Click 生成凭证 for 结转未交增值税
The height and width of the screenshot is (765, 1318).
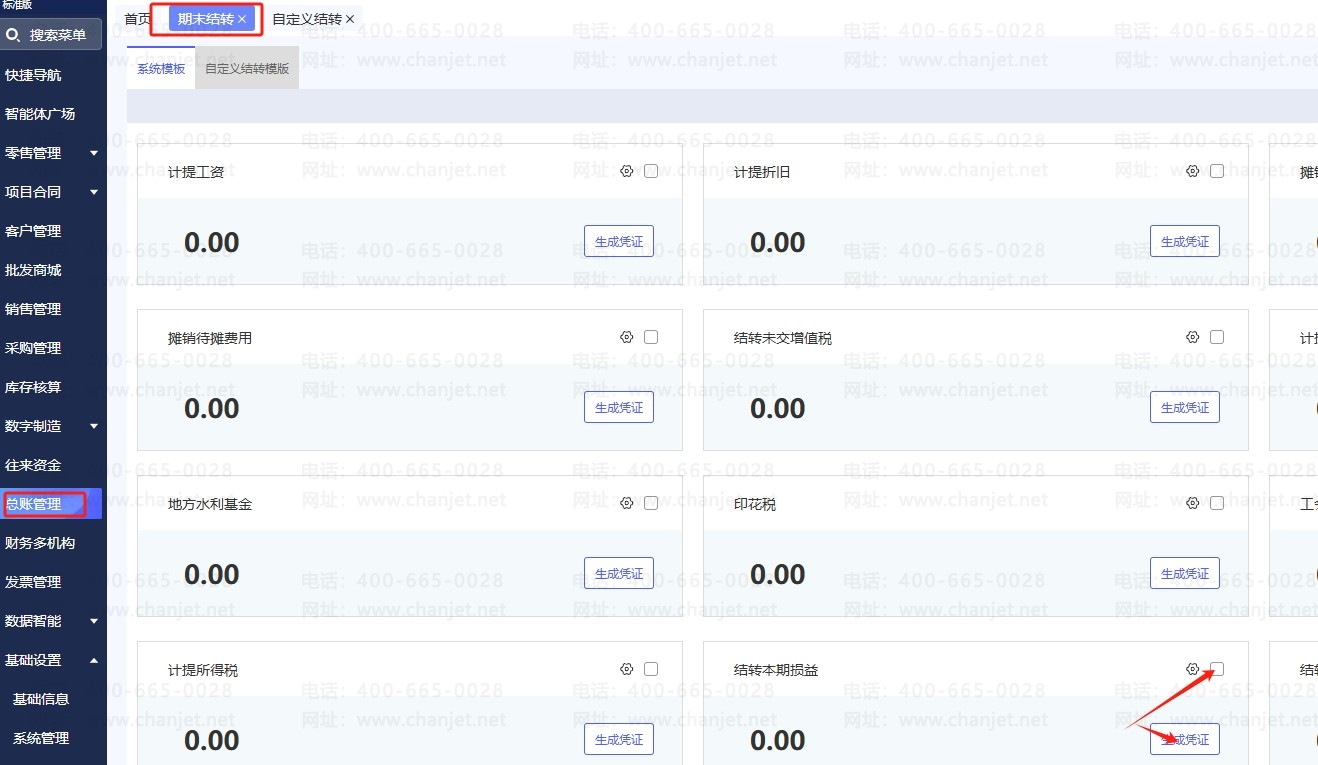pyautogui.click(x=1185, y=408)
